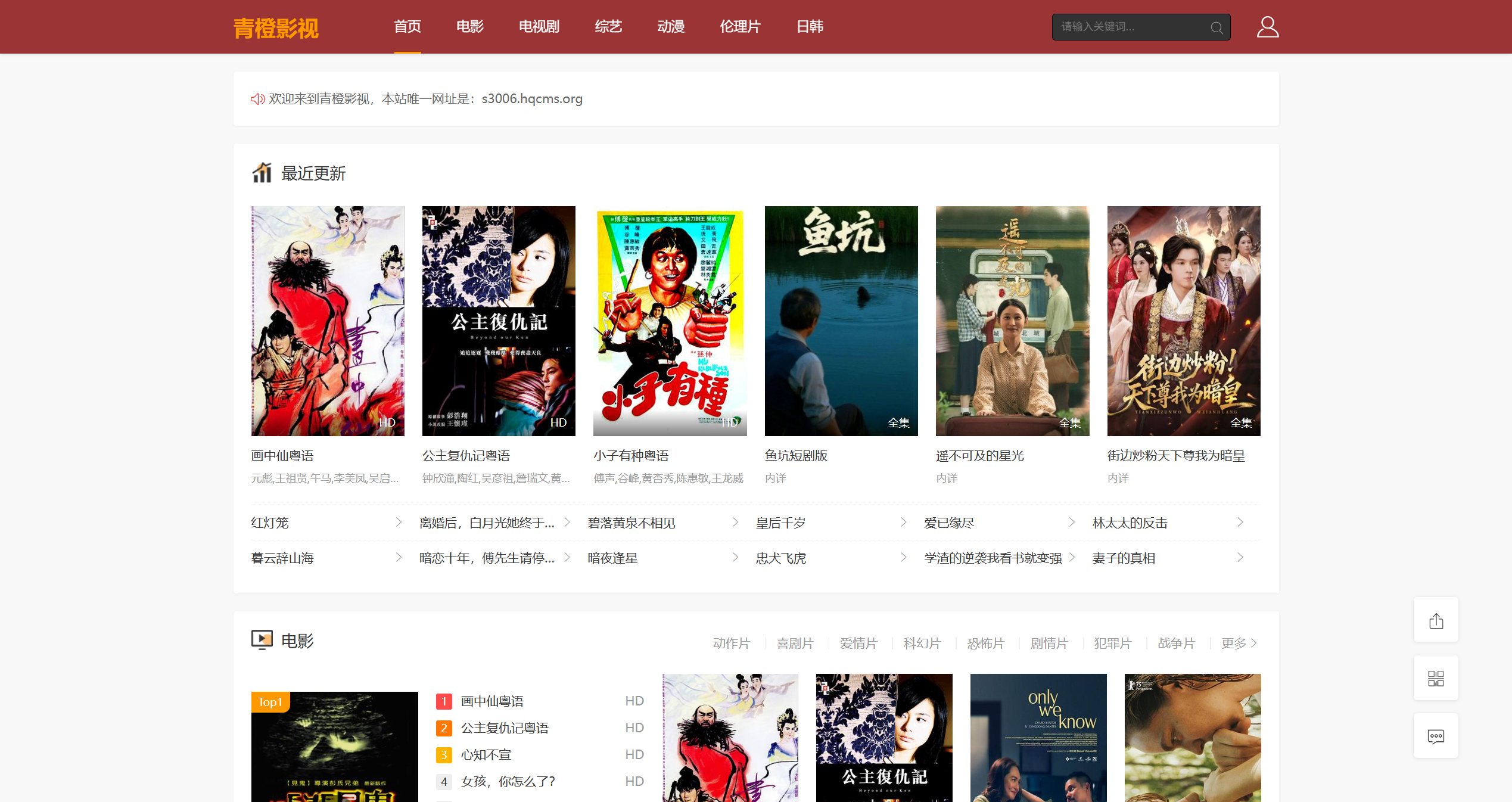Open the 动漫 navigation tab
Viewport: 1512px width, 802px height.
(671, 27)
